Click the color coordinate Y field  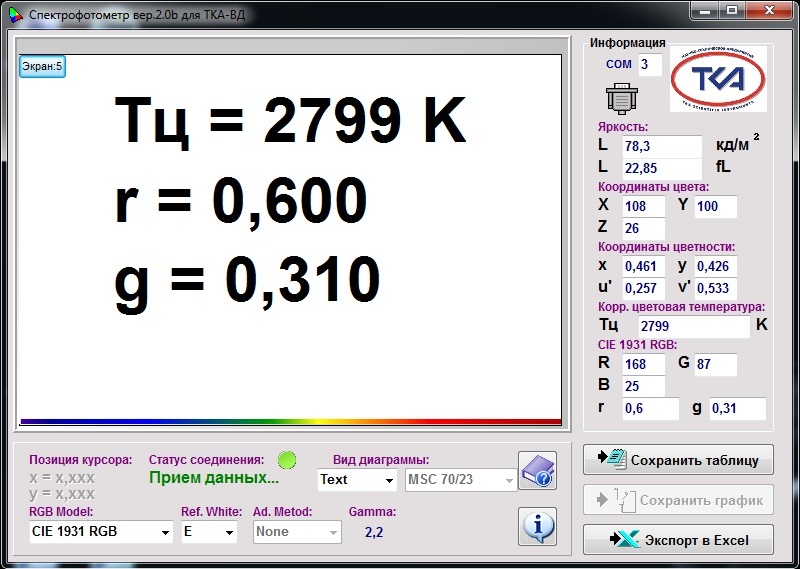click(715, 207)
